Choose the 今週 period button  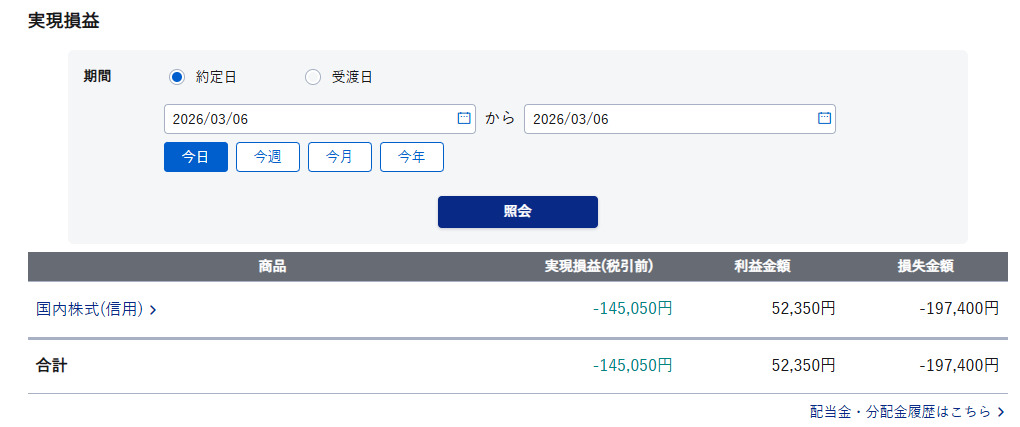click(268, 157)
